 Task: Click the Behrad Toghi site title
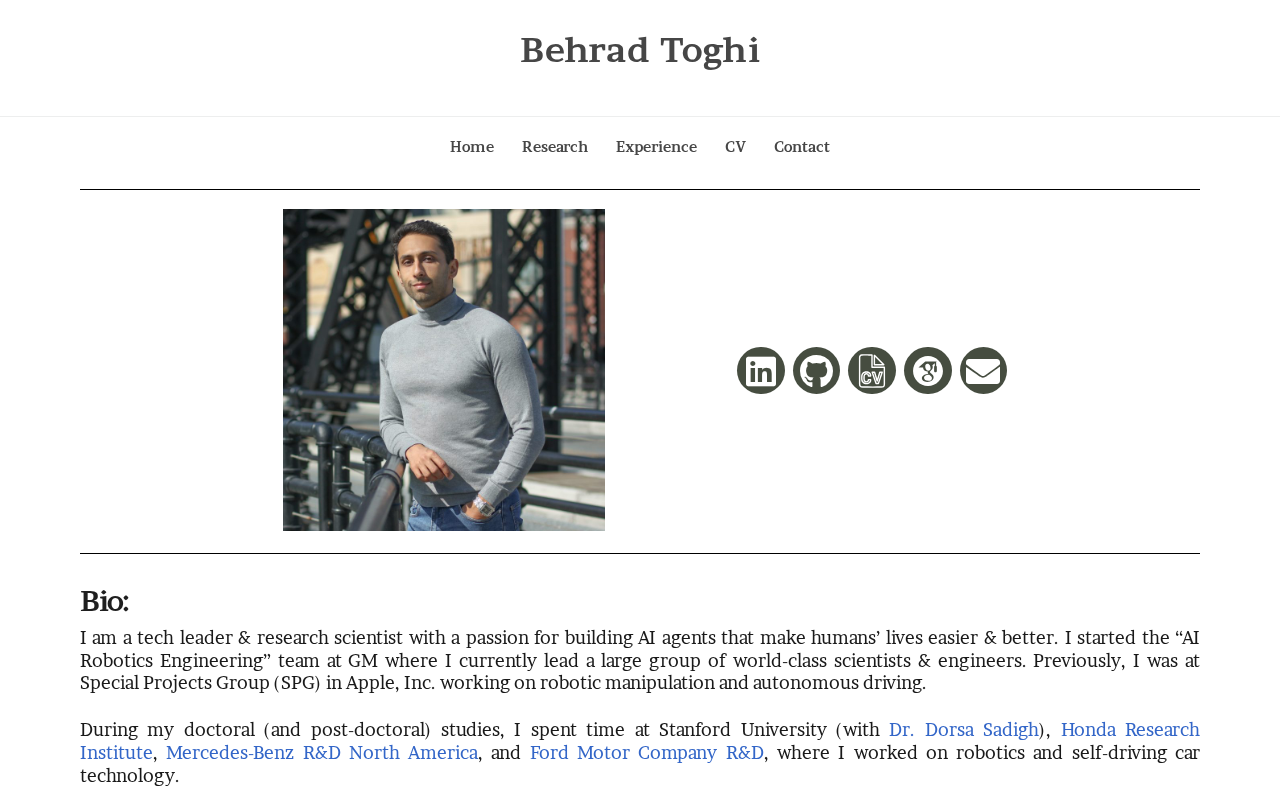pos(640,51)
